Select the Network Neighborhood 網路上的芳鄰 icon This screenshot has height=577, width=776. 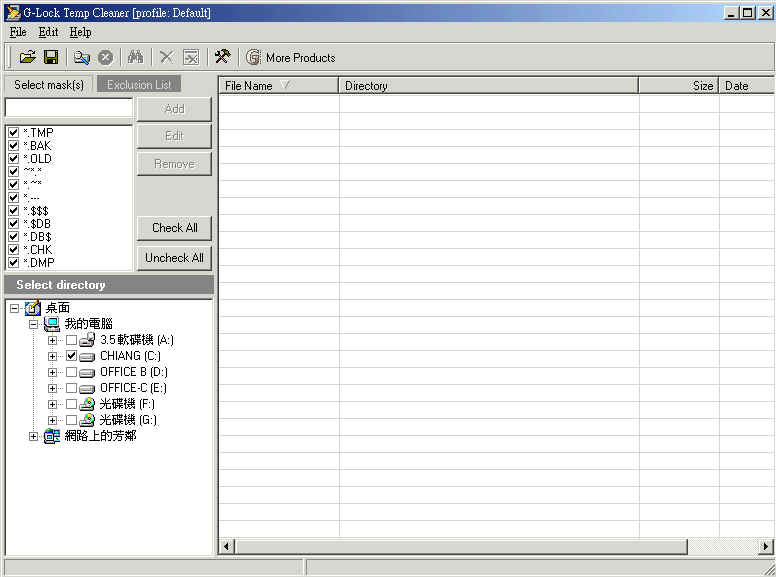pos(52,436)
